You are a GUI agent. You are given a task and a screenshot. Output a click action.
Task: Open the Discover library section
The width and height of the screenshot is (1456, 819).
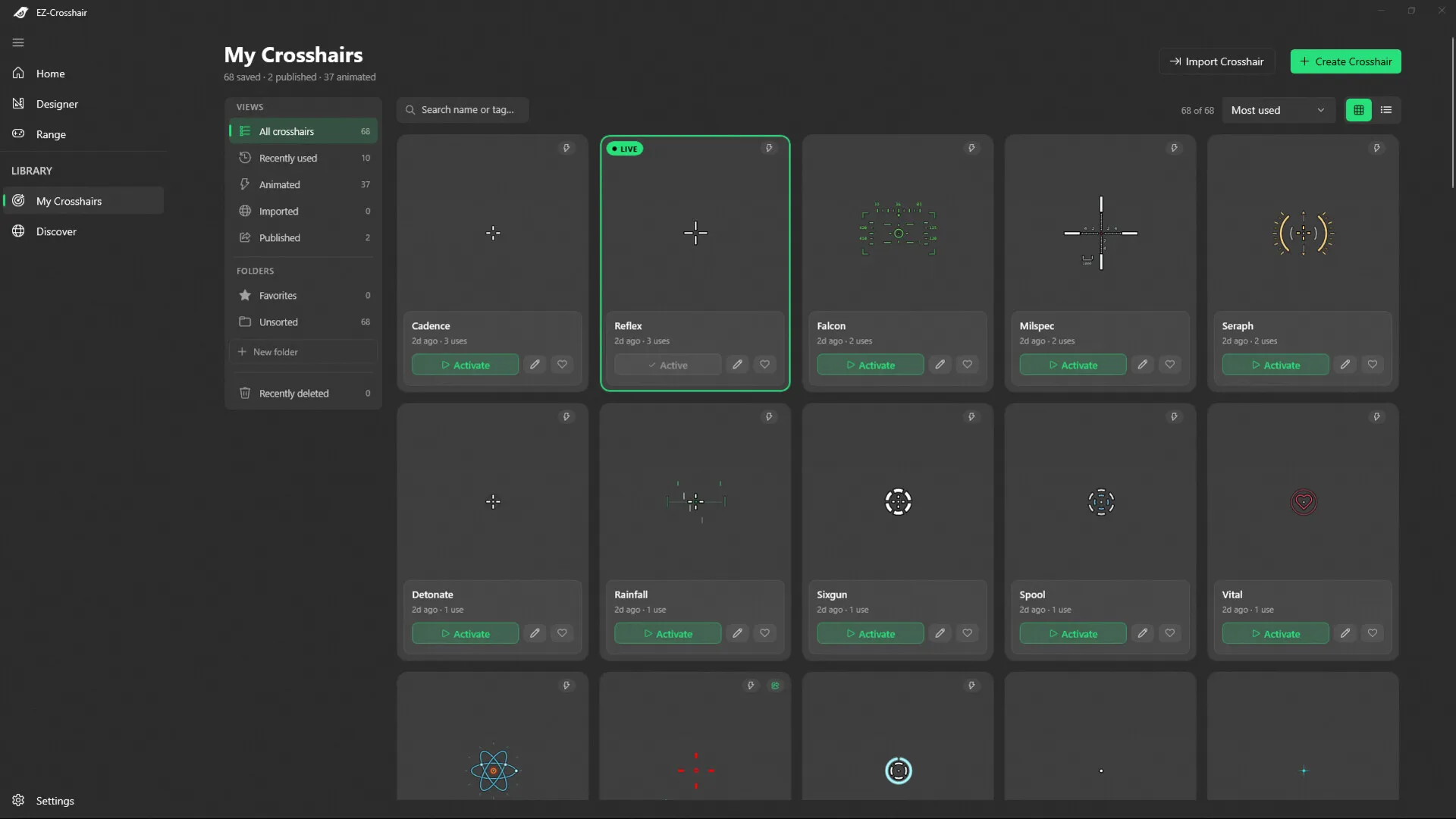tap(82, 231)
